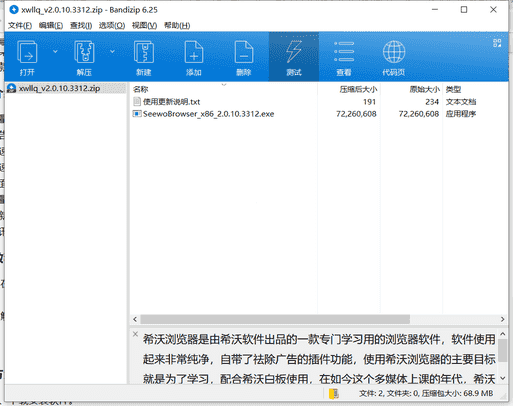This screenshot has height=406, width=513.
Task: Click the status bar file count text
Action: pyautogui.click(x=426, y=394)
